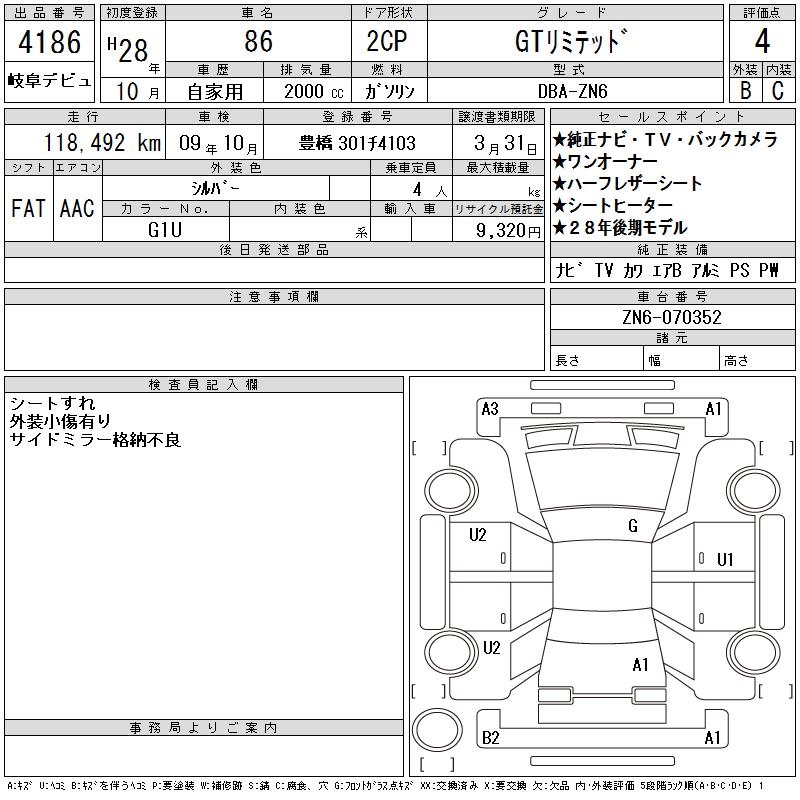Click the recycle deposit 9,320円
This screenshot has height=800, width=800.
tap(508, 231)
